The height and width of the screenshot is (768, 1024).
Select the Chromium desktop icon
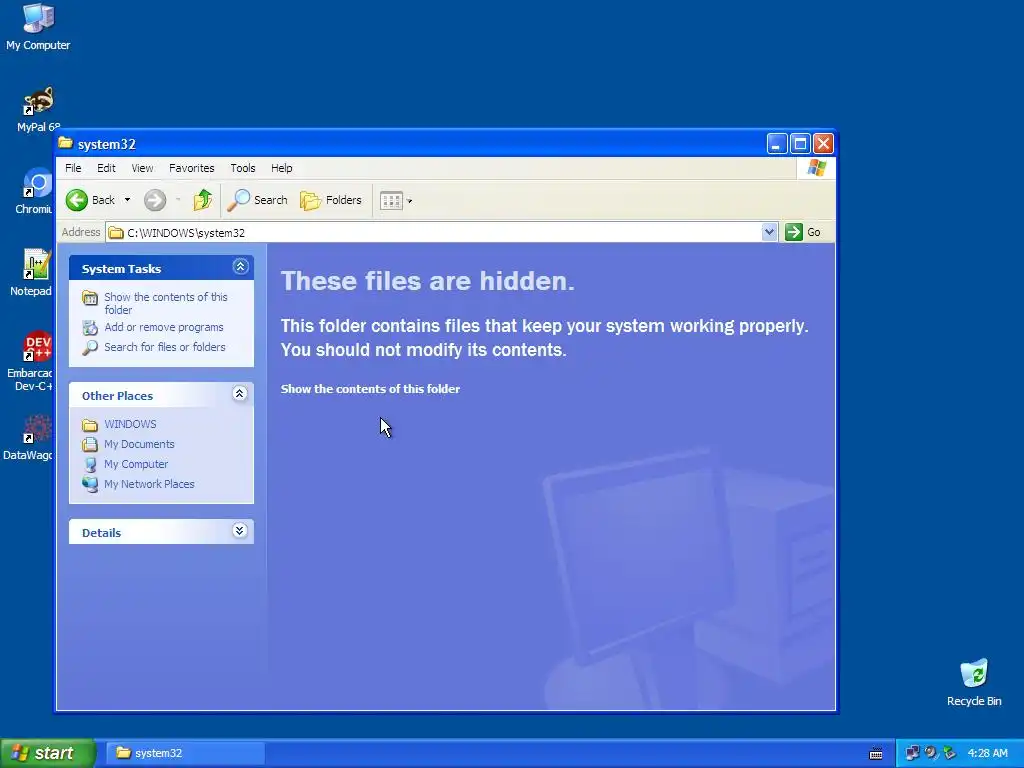pos(34,191)
